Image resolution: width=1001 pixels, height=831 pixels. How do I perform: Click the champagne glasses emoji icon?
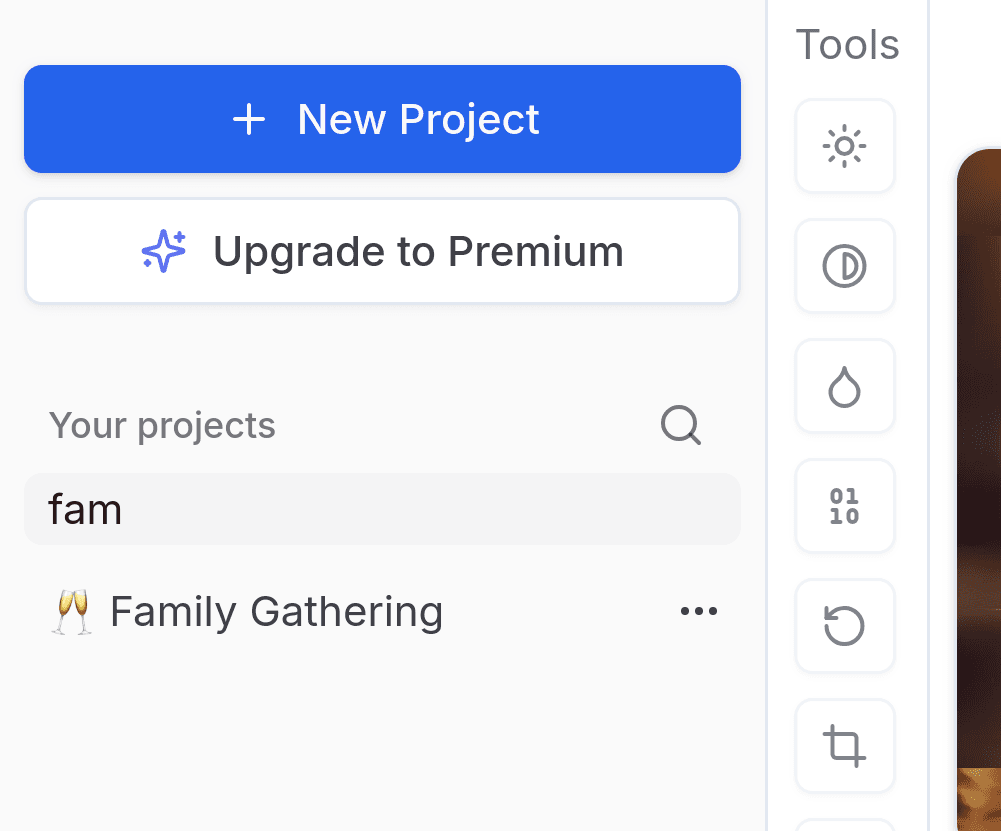tap(72, 611)
